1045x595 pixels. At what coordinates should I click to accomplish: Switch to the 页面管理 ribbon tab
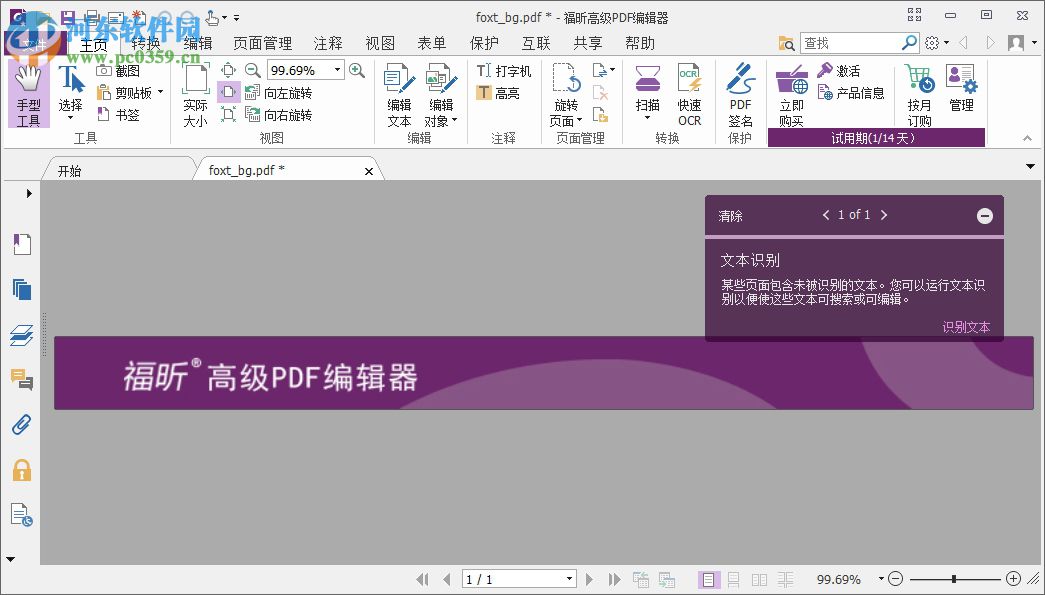(261, 43)
